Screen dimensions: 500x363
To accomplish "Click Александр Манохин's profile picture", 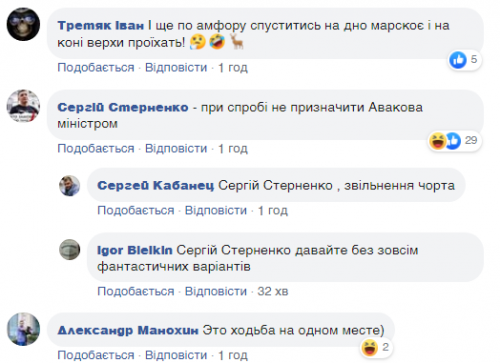I will pyautogui.click(x=23, y=329).
